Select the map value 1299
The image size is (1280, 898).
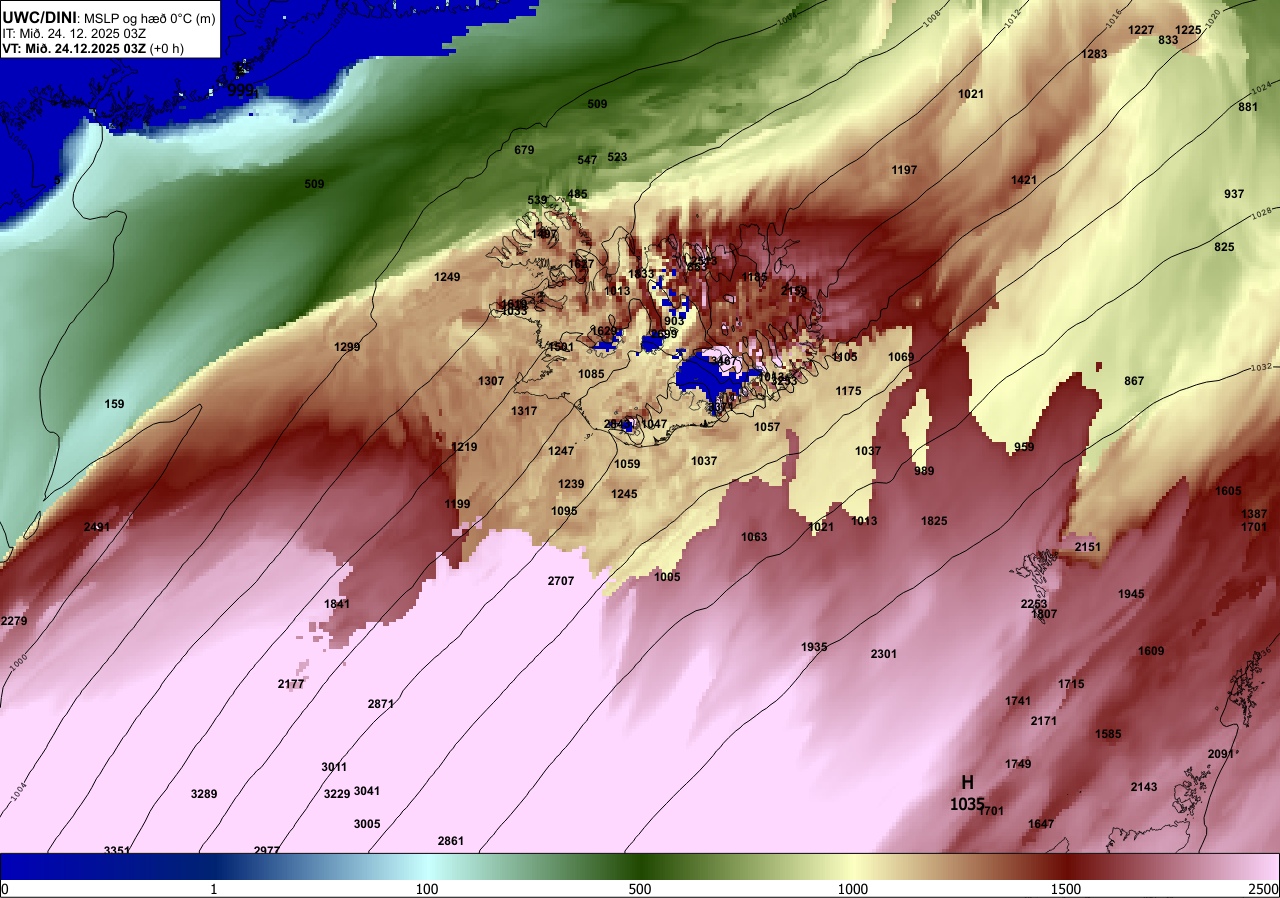click(347, 347)
